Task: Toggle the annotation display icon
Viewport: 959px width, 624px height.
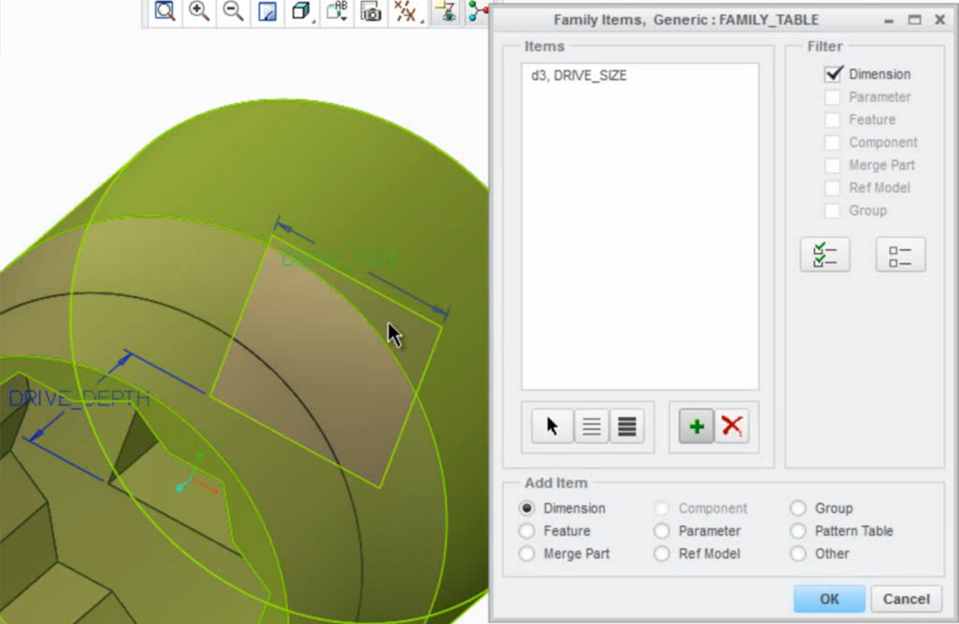Action: [446, 11]
